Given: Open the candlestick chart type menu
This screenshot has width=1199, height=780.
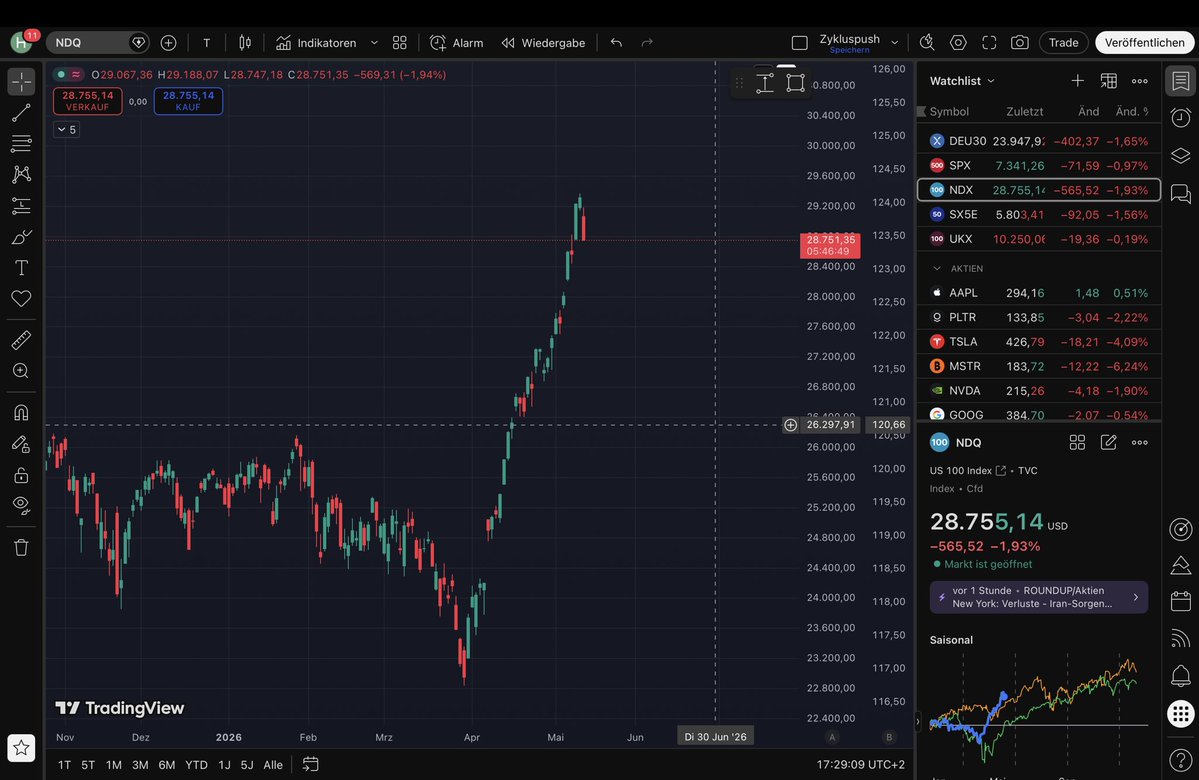Looking at the screenshot, I should 245,43.
